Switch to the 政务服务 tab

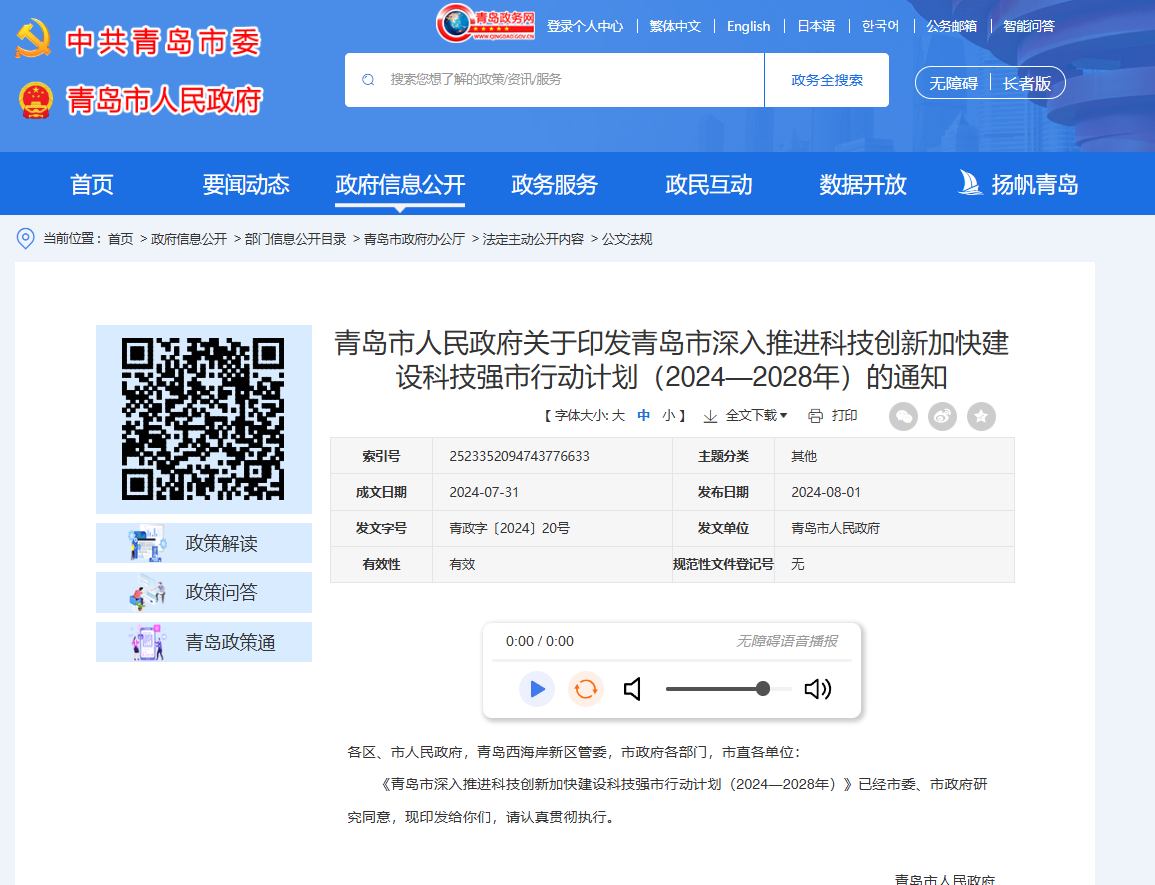click(553, 184)
